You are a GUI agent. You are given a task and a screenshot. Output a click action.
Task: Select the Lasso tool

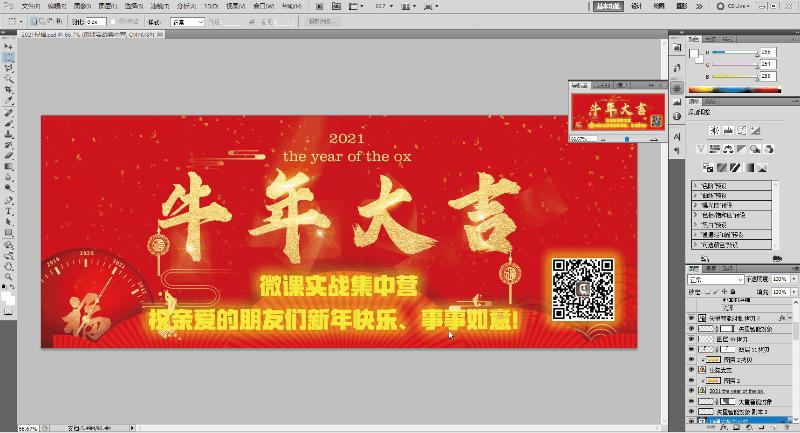[8, 68]
